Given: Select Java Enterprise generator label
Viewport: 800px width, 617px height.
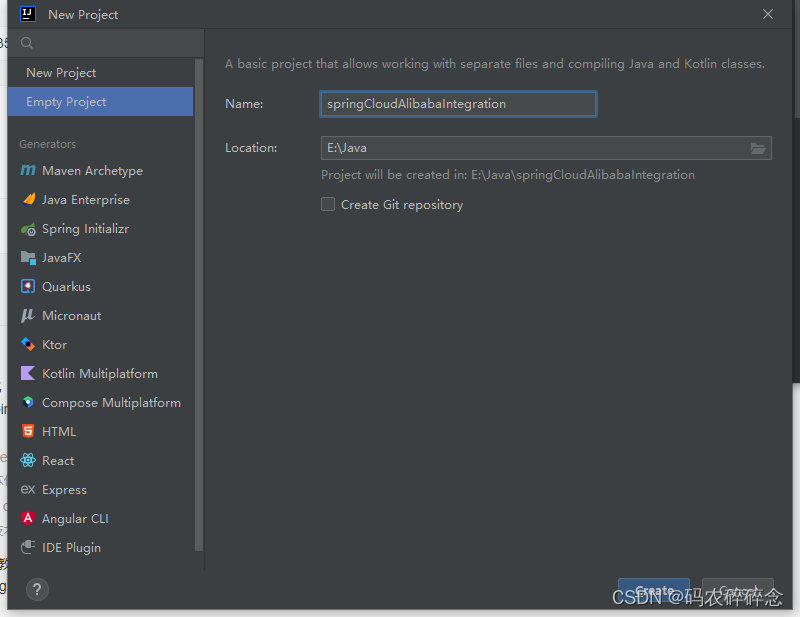Looking at the screenshot, I should (86, 200).
